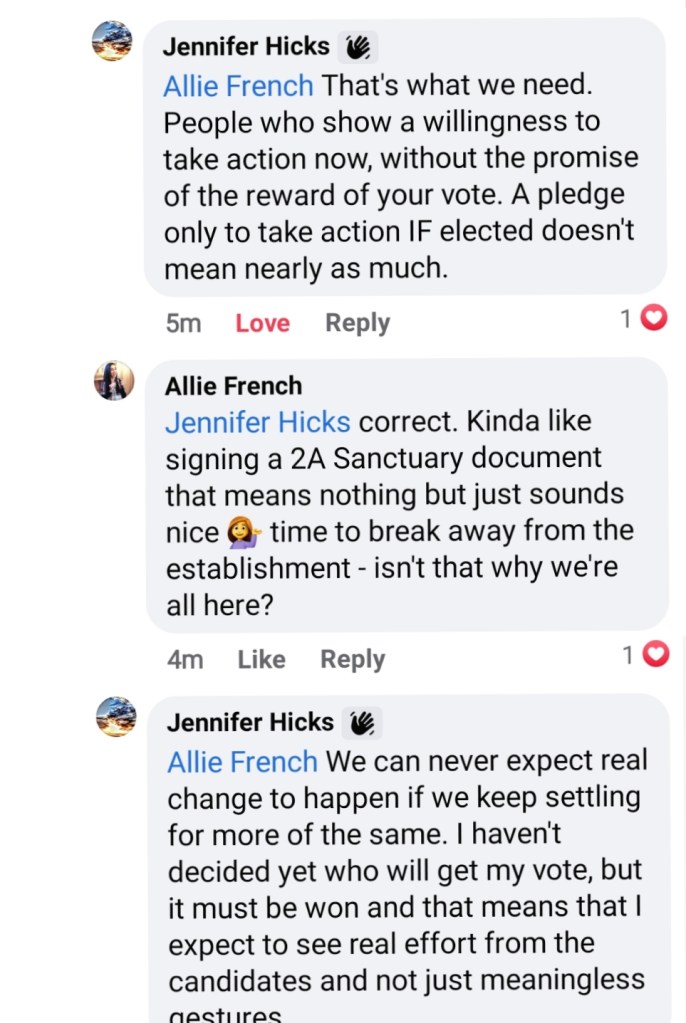The height and width of the screenshot is (1023, 686).
Task: Click the shrugging woman emoji in Allie's comment
Action: (x=244, y=531)
